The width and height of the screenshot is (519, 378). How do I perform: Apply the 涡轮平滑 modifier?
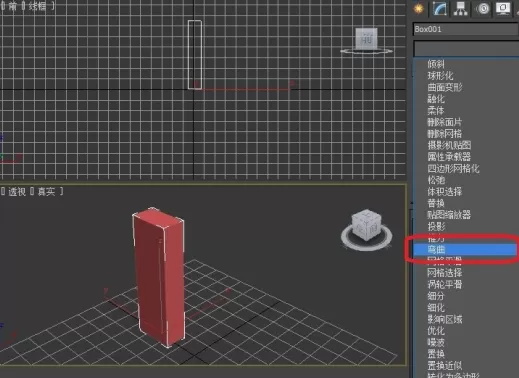(x=445, y=284)
